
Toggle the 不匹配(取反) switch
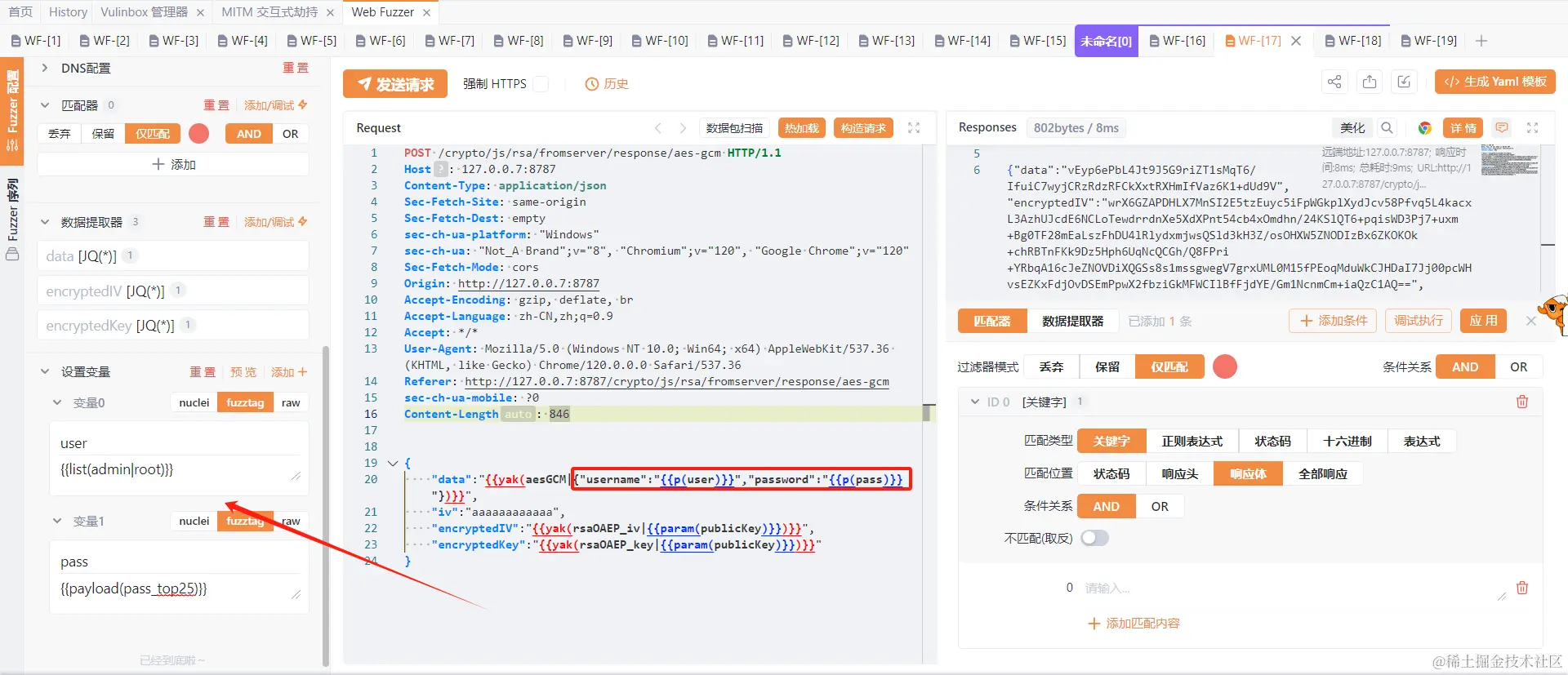[x=1094, y=538]
